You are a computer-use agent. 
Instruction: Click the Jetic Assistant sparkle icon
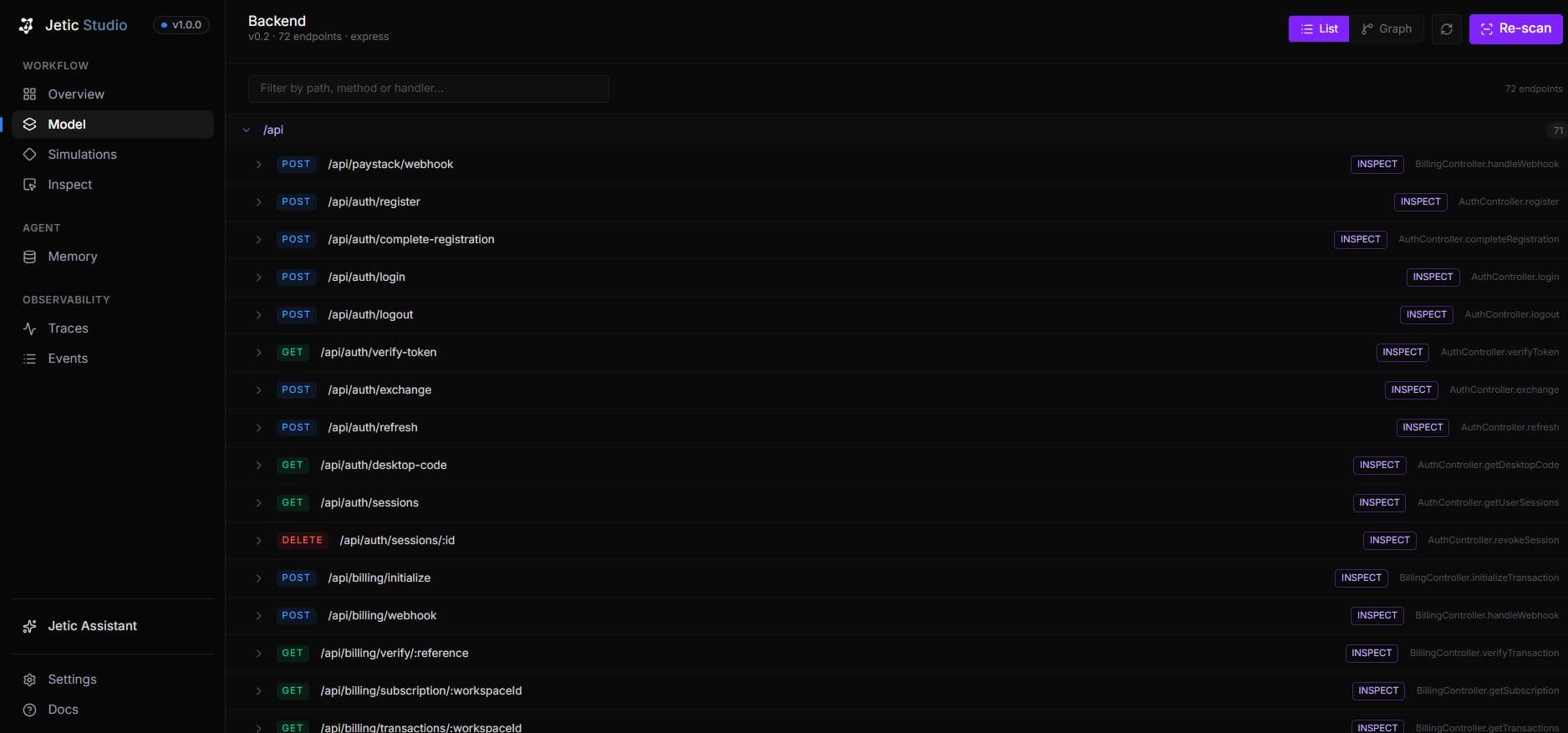point(30,626)
